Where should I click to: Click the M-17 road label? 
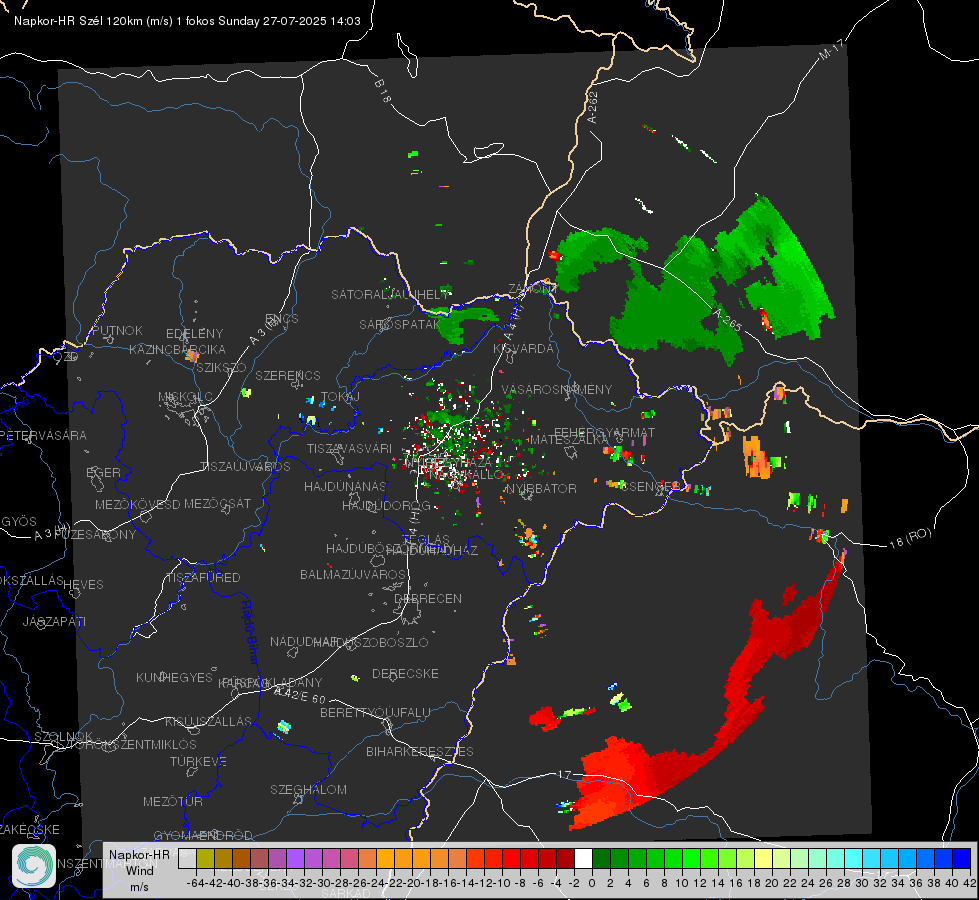tap(831, 50)
